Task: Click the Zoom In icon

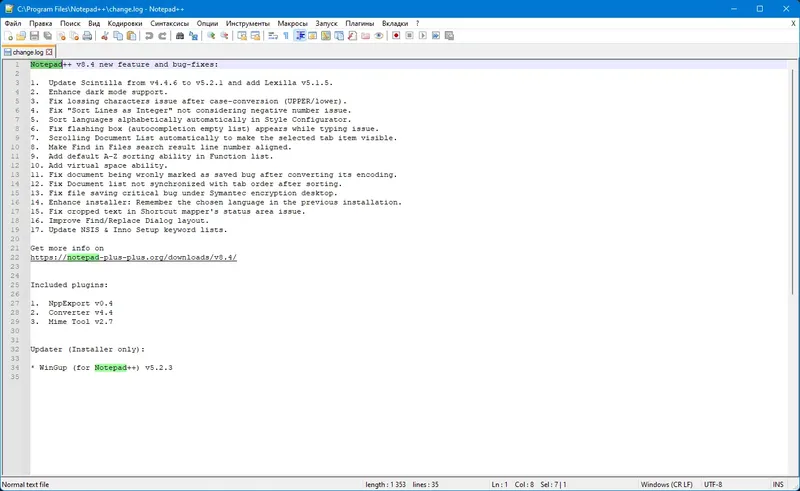Action: click(211, 36)
